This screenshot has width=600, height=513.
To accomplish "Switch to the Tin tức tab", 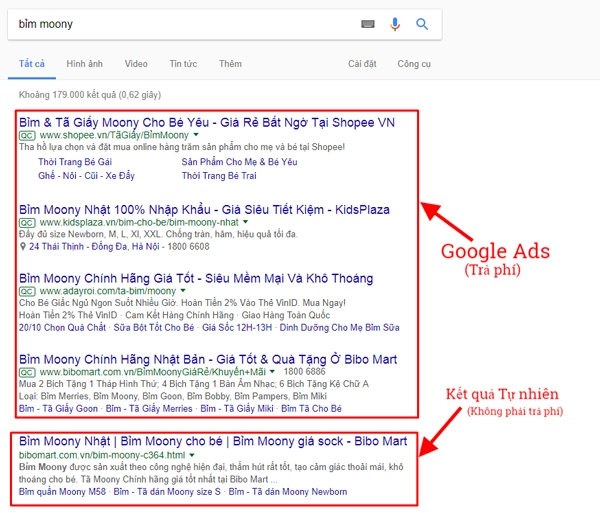I will pyautogui.click(x=183, y=64).
